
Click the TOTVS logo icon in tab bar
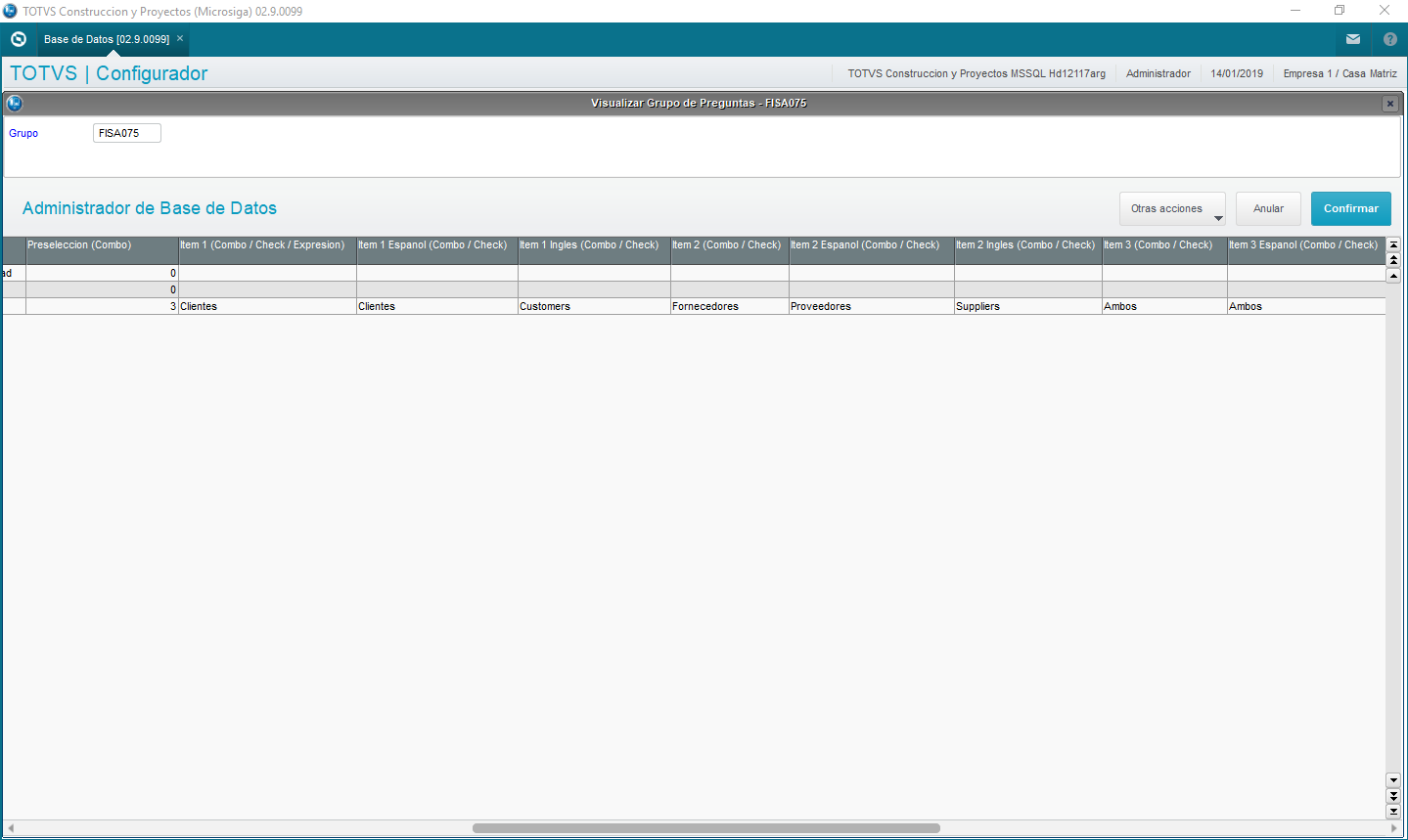[18, 39]
